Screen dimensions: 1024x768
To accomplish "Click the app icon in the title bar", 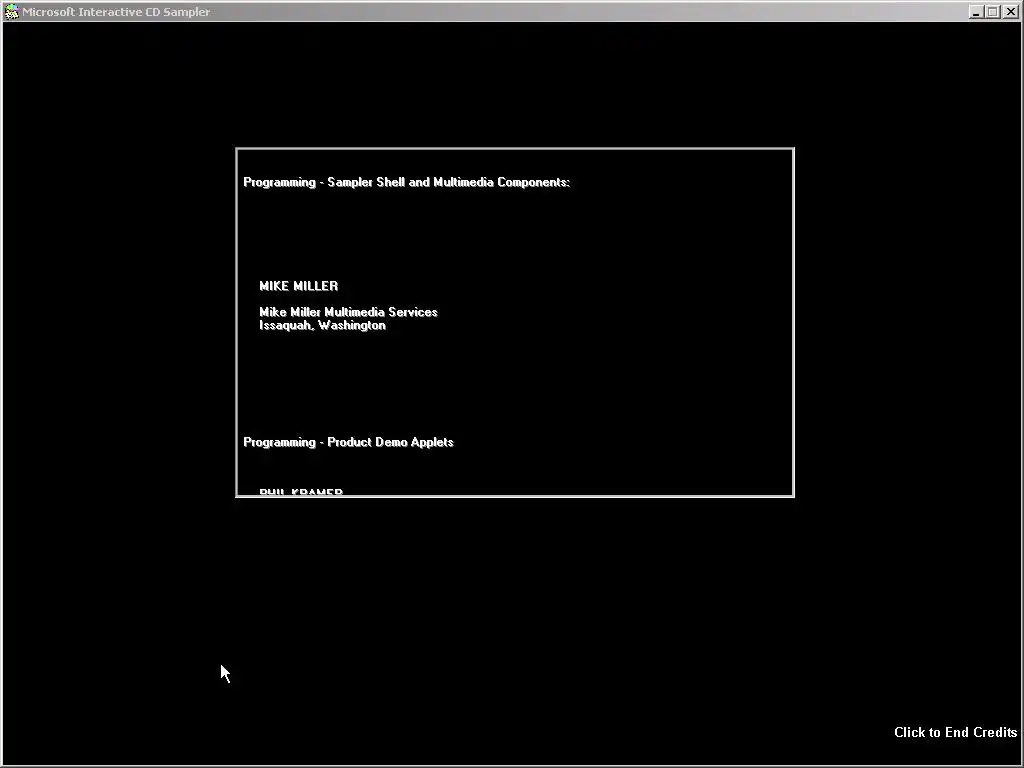I will click(x=12, y=12).
